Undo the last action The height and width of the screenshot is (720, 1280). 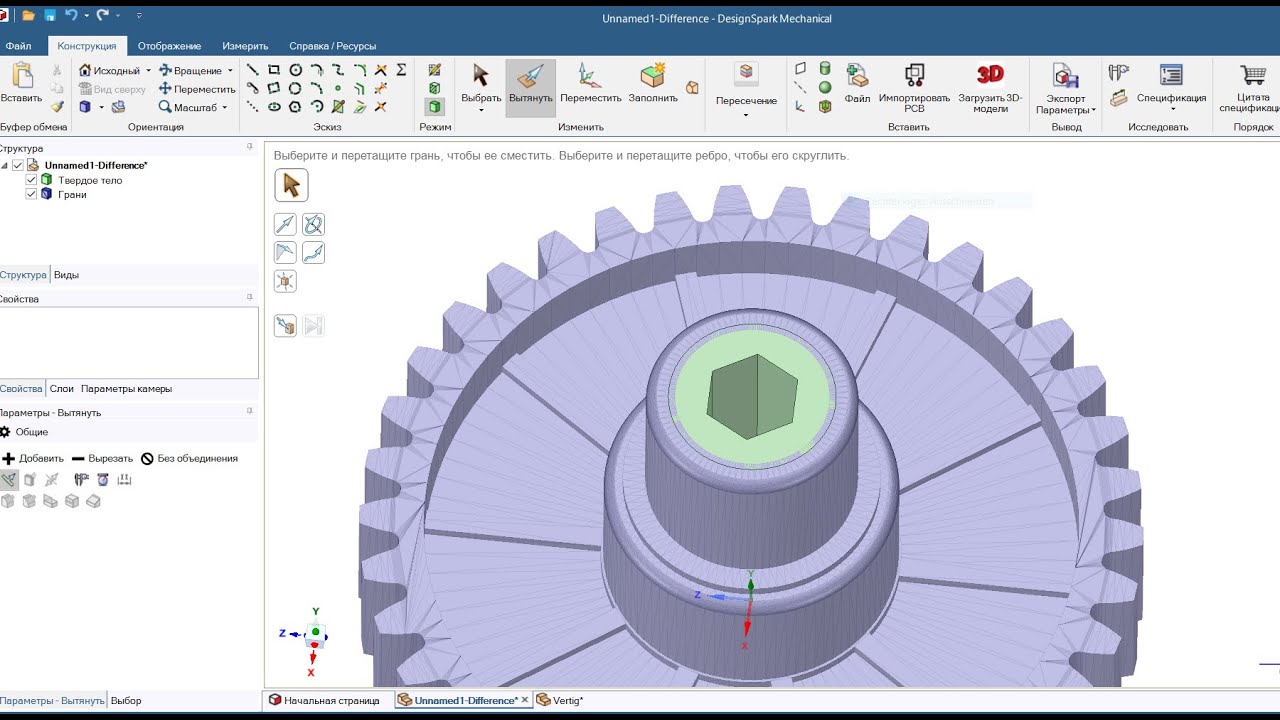(x=71, y=16)
